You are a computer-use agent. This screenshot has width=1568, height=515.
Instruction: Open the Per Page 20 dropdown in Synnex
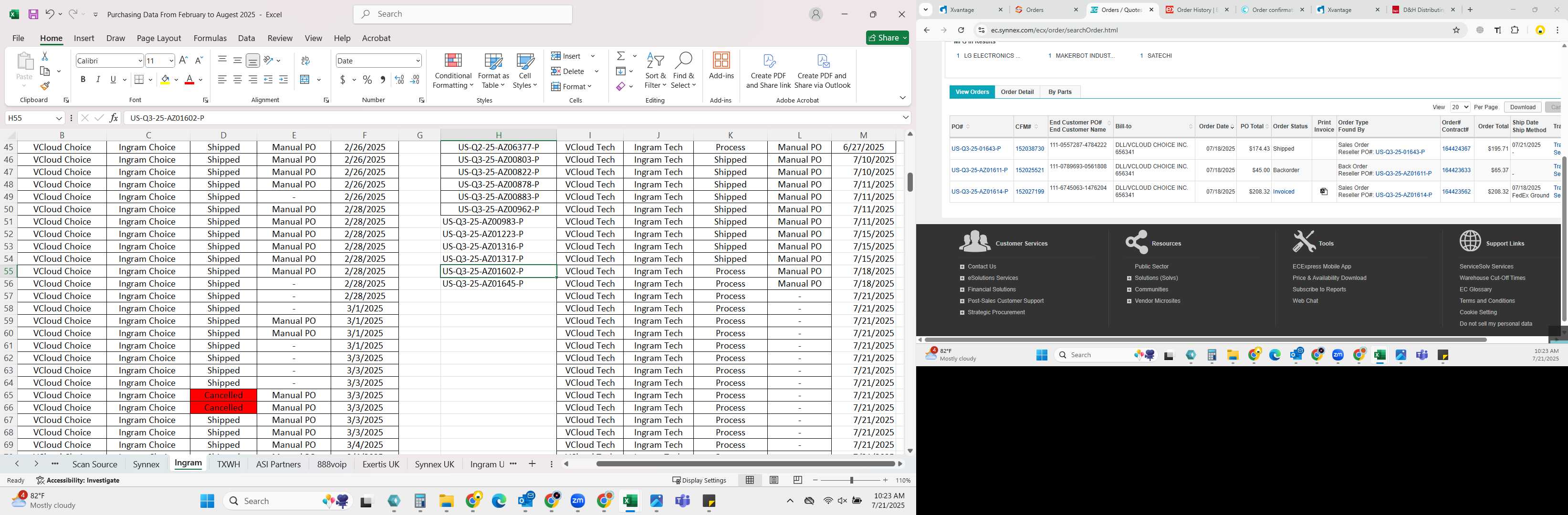click(x=1460, y=107)
